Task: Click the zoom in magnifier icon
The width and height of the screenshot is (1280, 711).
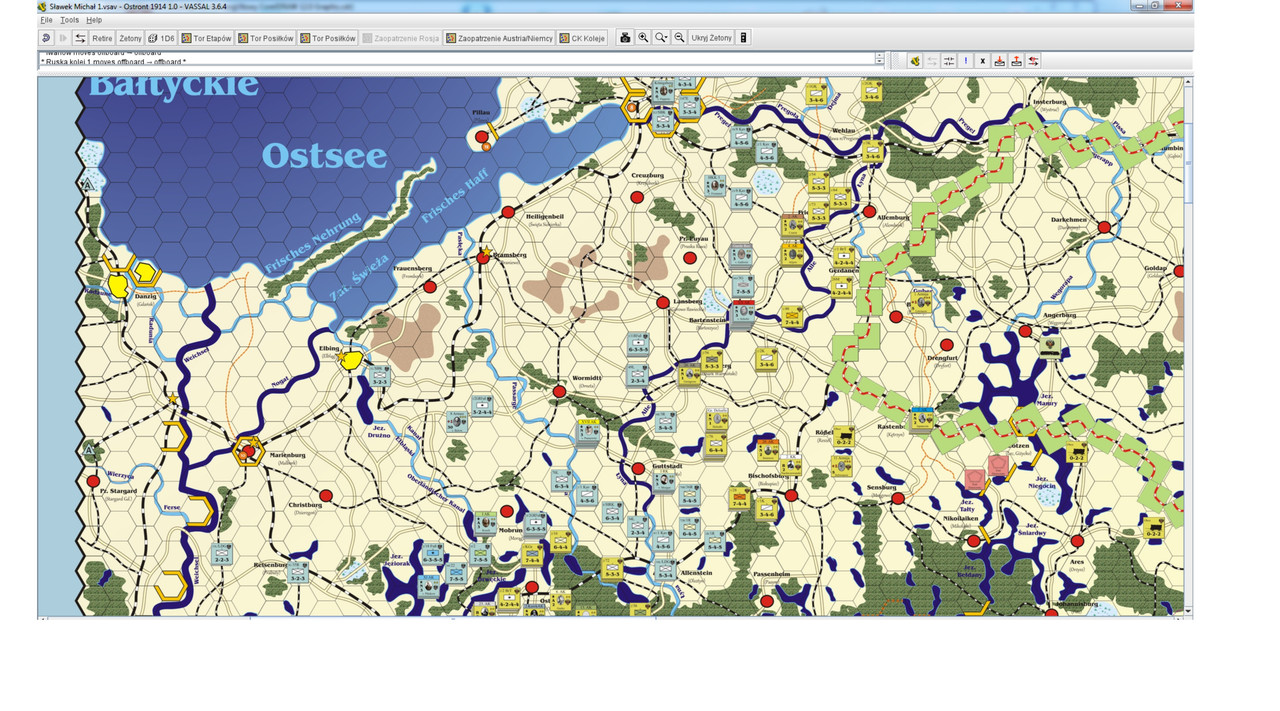Action: 643,38
